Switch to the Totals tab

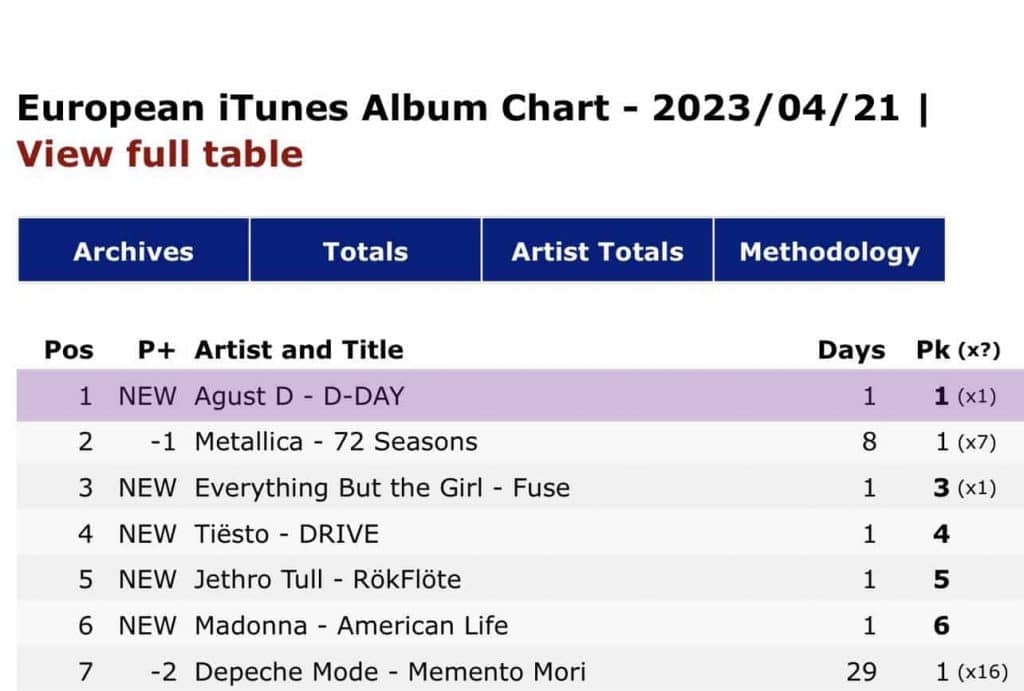365,251
